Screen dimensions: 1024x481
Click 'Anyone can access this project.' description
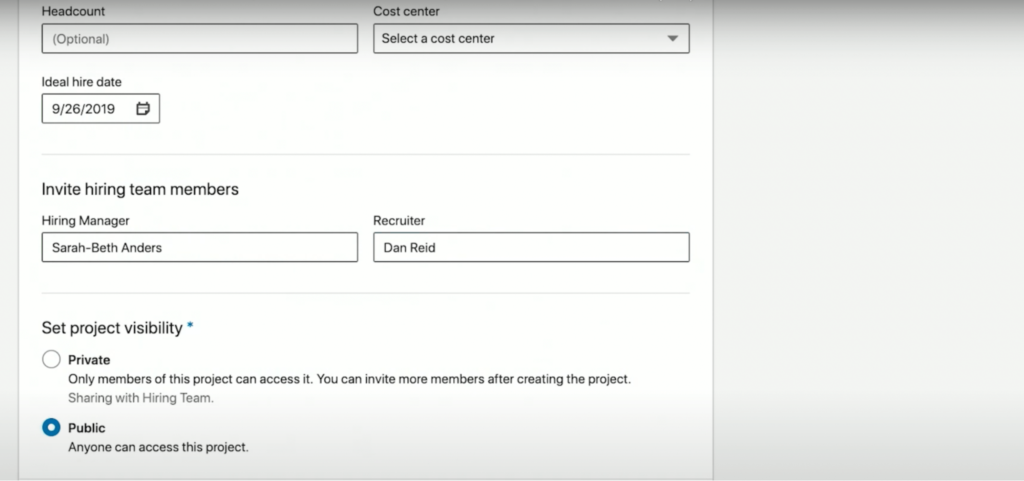click(x=158, y=447)
